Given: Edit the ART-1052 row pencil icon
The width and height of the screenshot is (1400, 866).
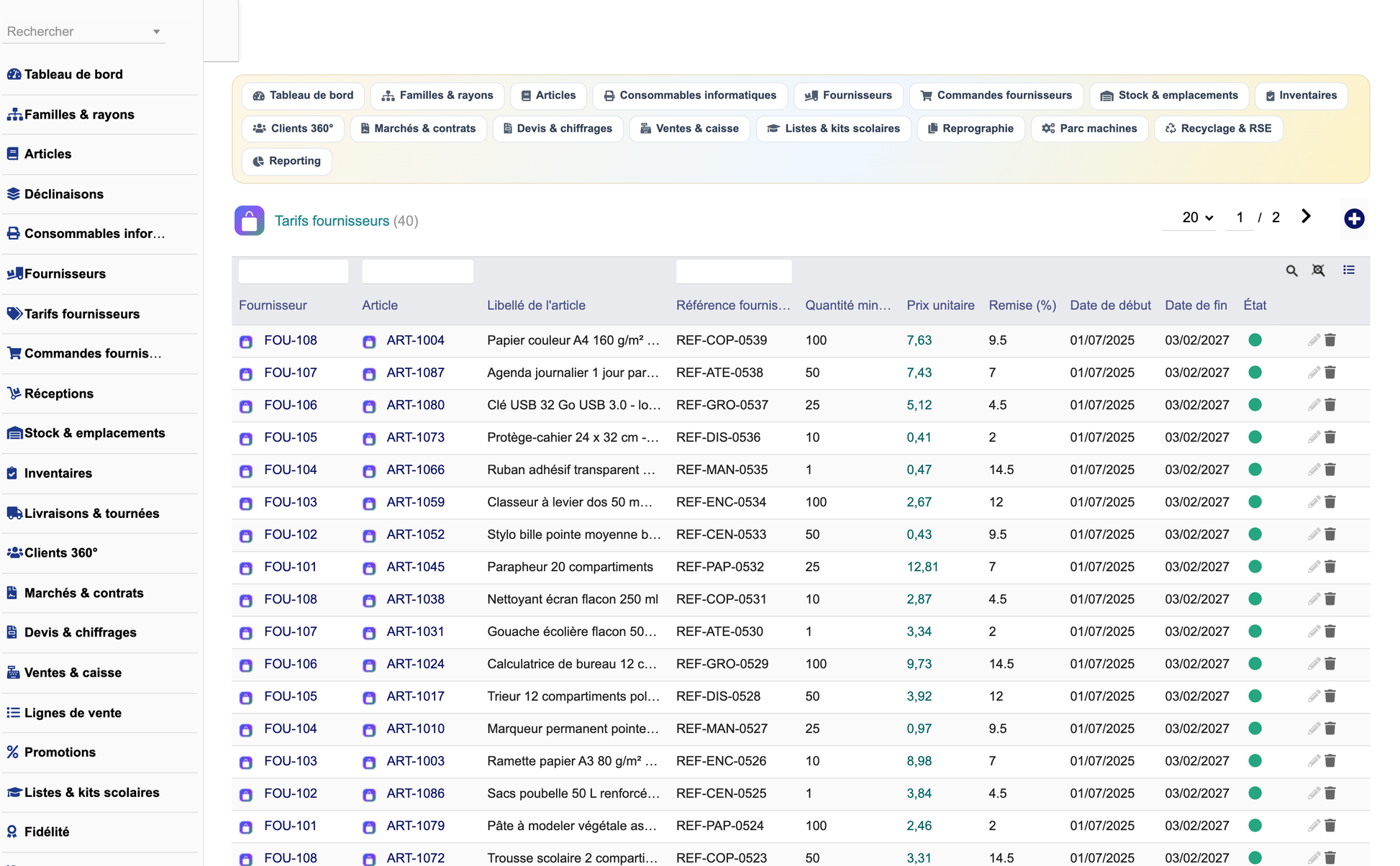Looking at the screenshot, I should coord(1314,534).
